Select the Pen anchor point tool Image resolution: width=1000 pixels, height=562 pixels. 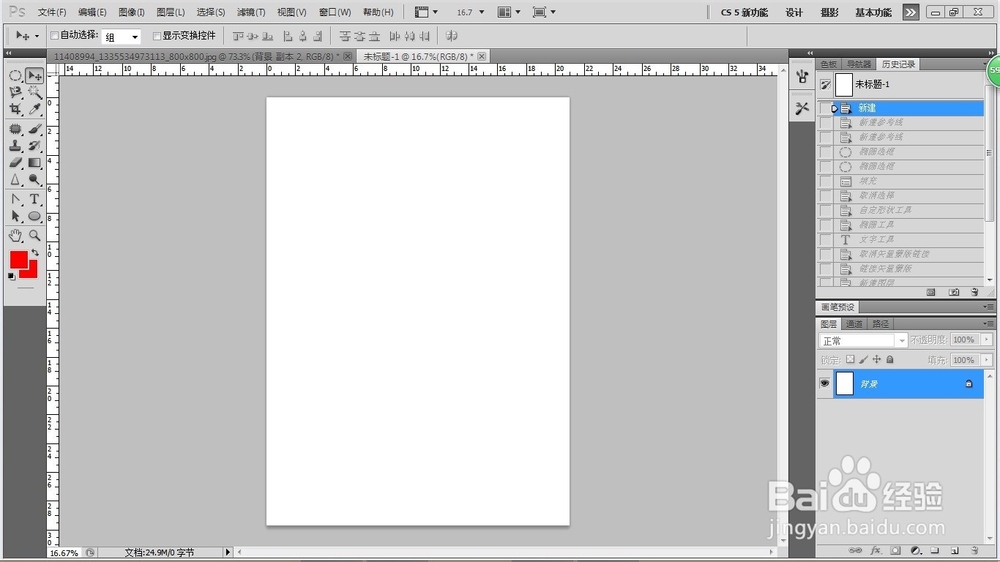coord(15,200)
